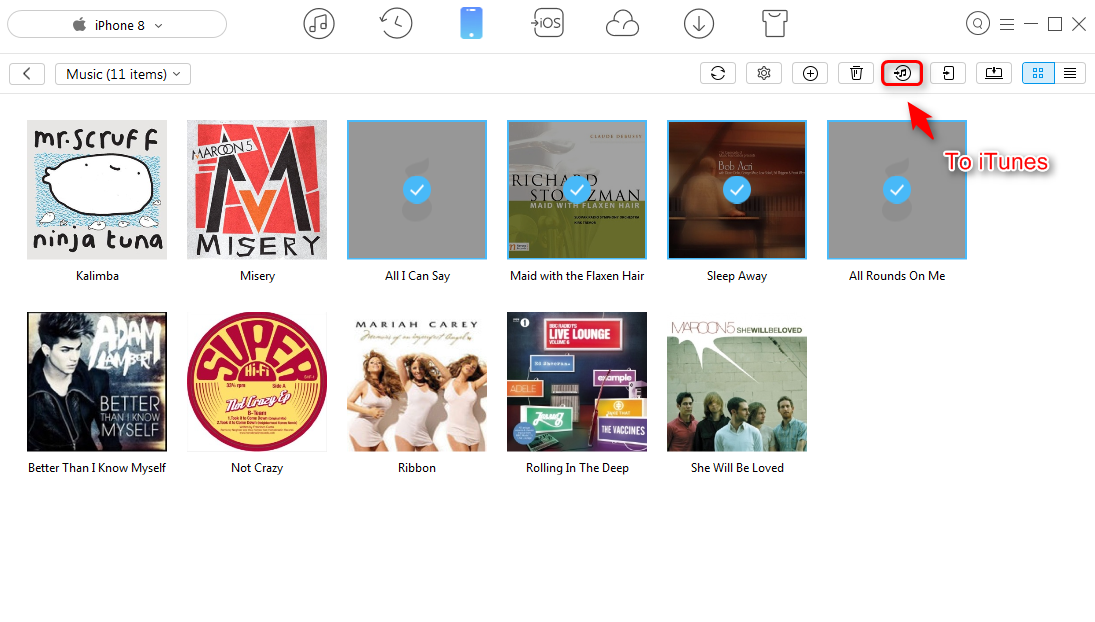This screenshot has height=622, width=1095.
Task: Select the Kalimba album cover
Action: click(97, 190)
